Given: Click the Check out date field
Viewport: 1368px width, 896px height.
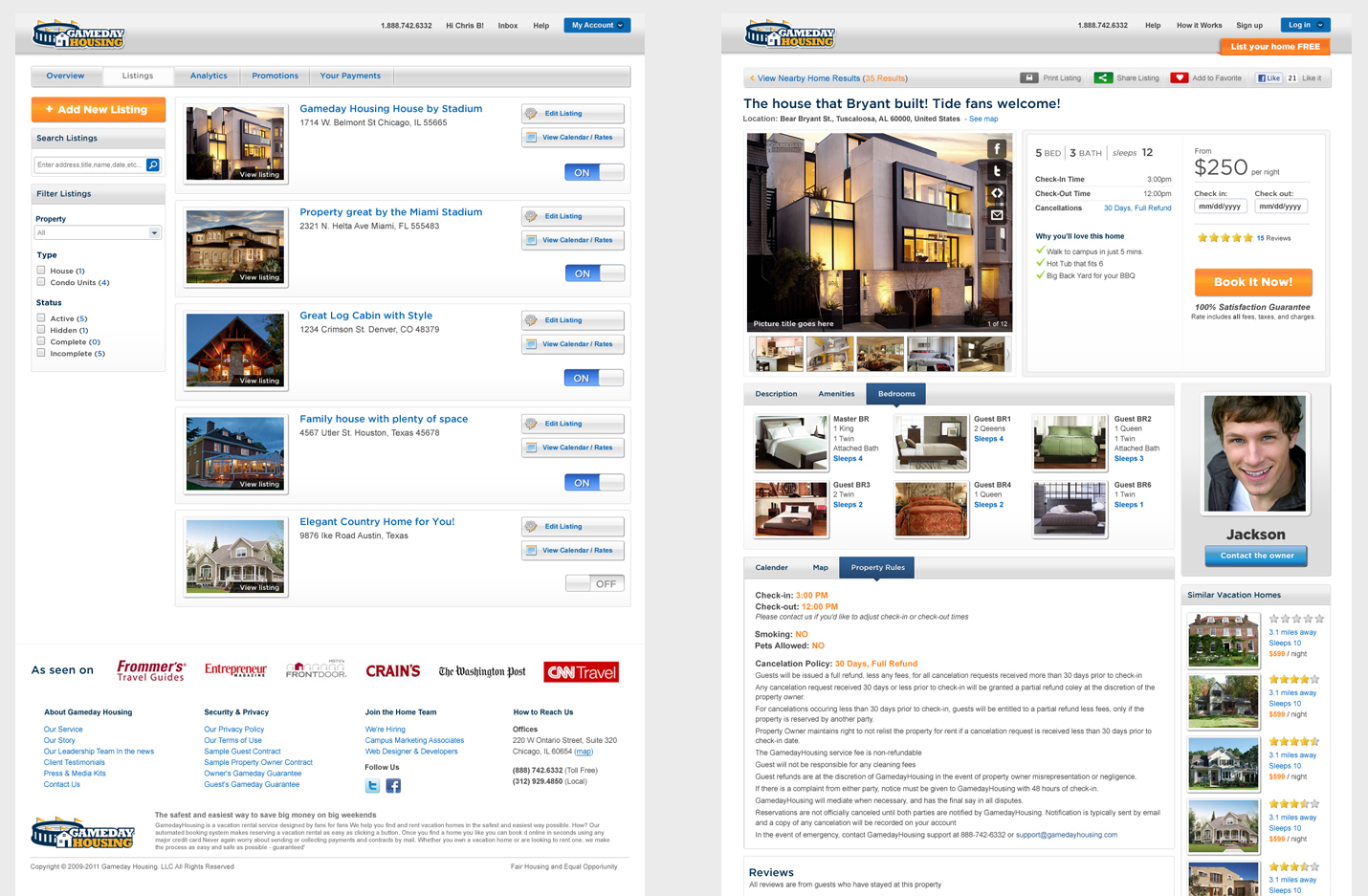Looking at the screenshot, I should (x=1280, y=207).
